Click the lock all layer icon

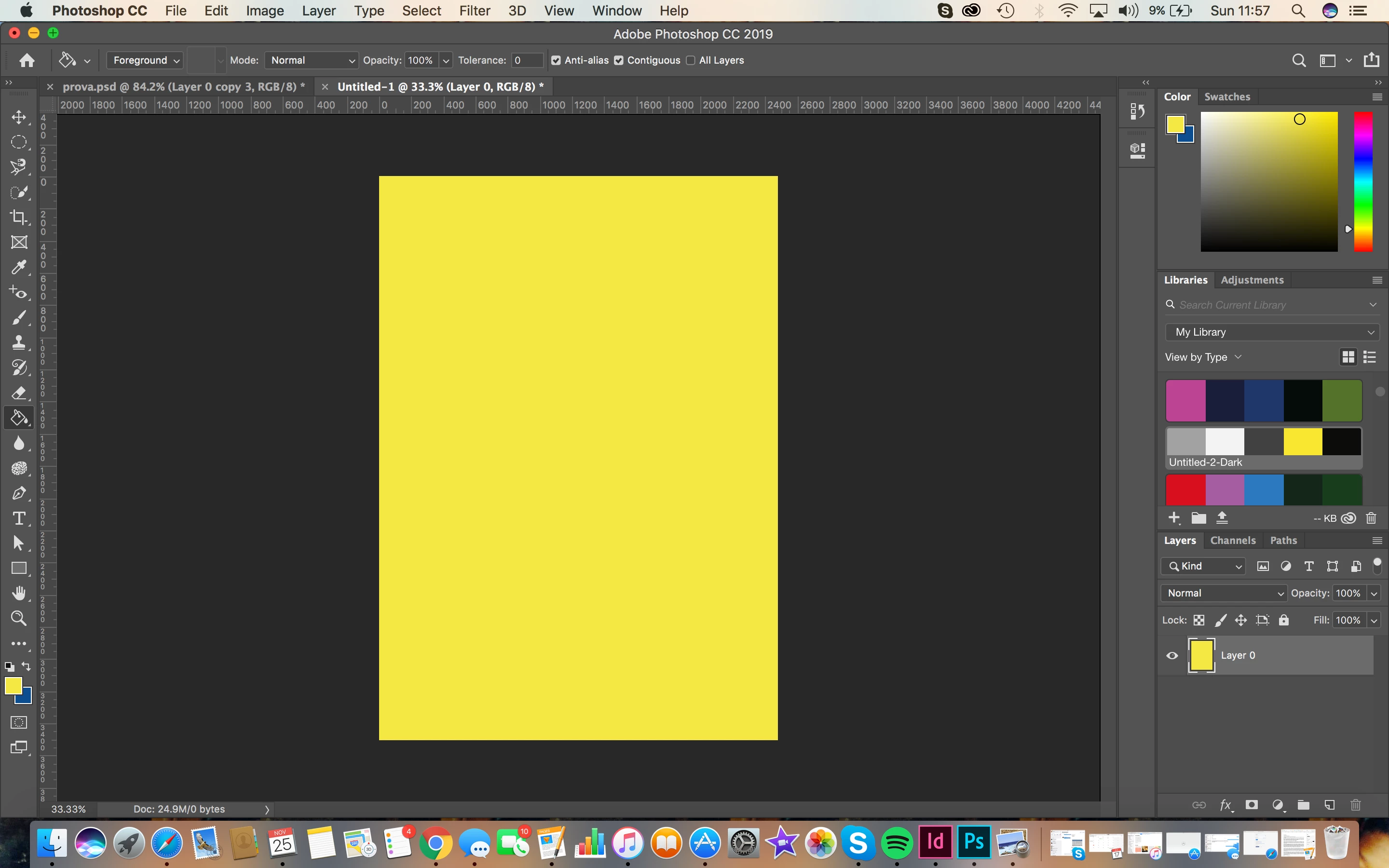coord(1284,620)
